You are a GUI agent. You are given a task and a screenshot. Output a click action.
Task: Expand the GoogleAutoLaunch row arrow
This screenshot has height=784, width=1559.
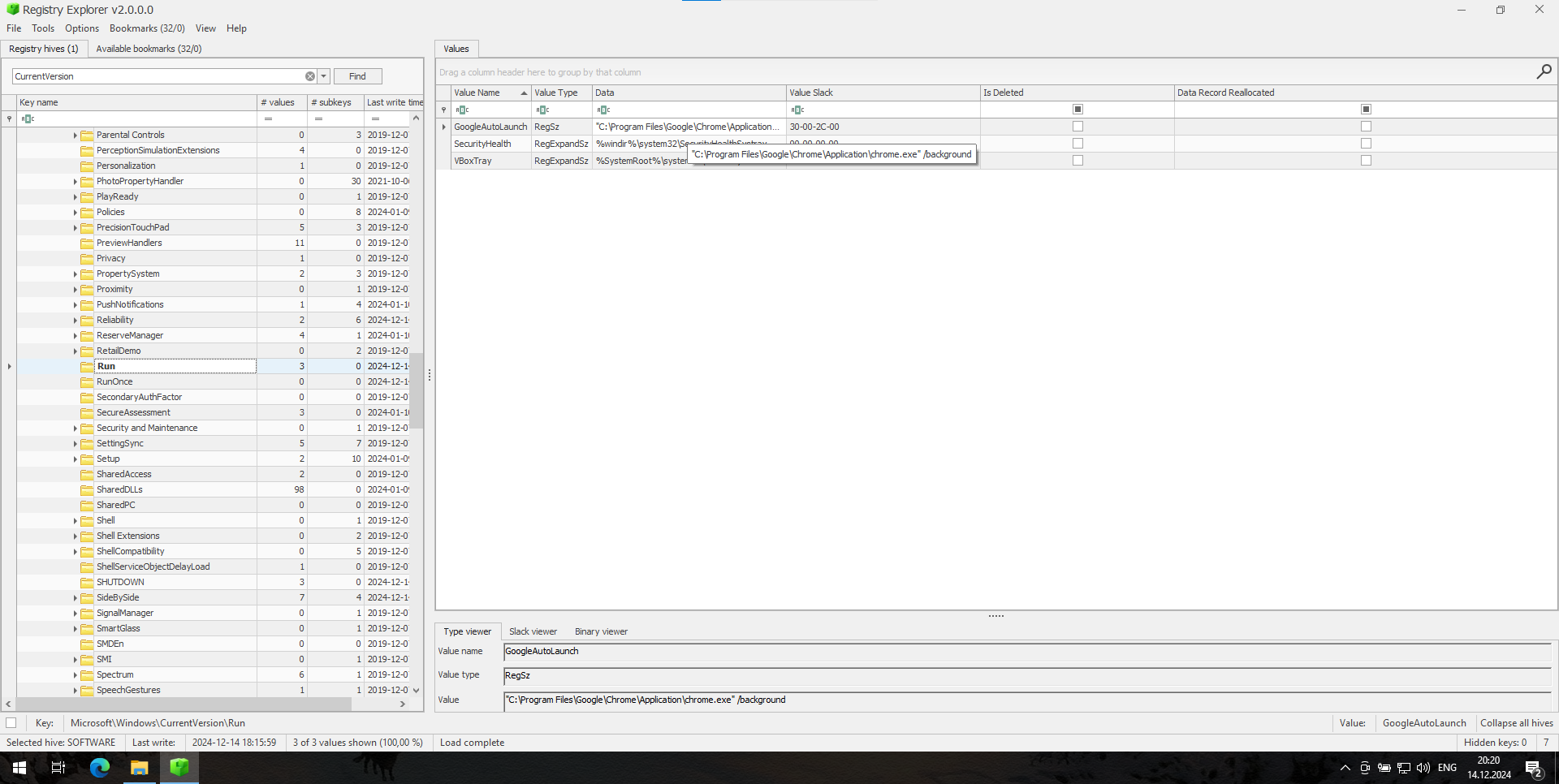coord(443,127)
